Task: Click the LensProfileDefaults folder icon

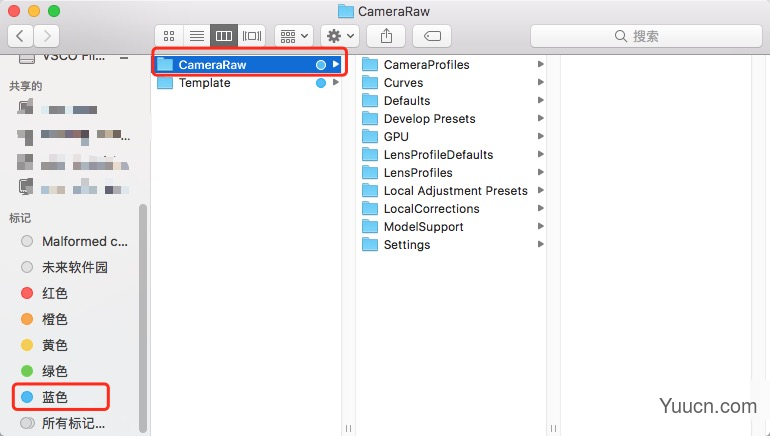Action: coord(370,154)
